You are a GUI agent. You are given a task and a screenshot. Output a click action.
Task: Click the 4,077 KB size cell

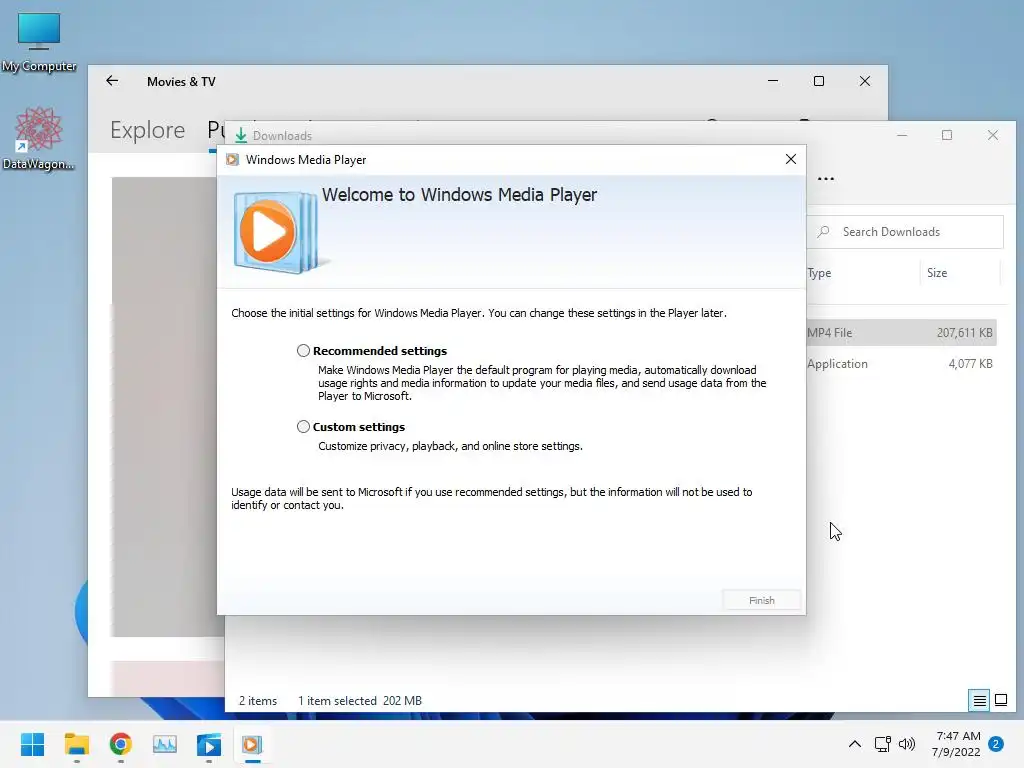(x=970, y=364)
